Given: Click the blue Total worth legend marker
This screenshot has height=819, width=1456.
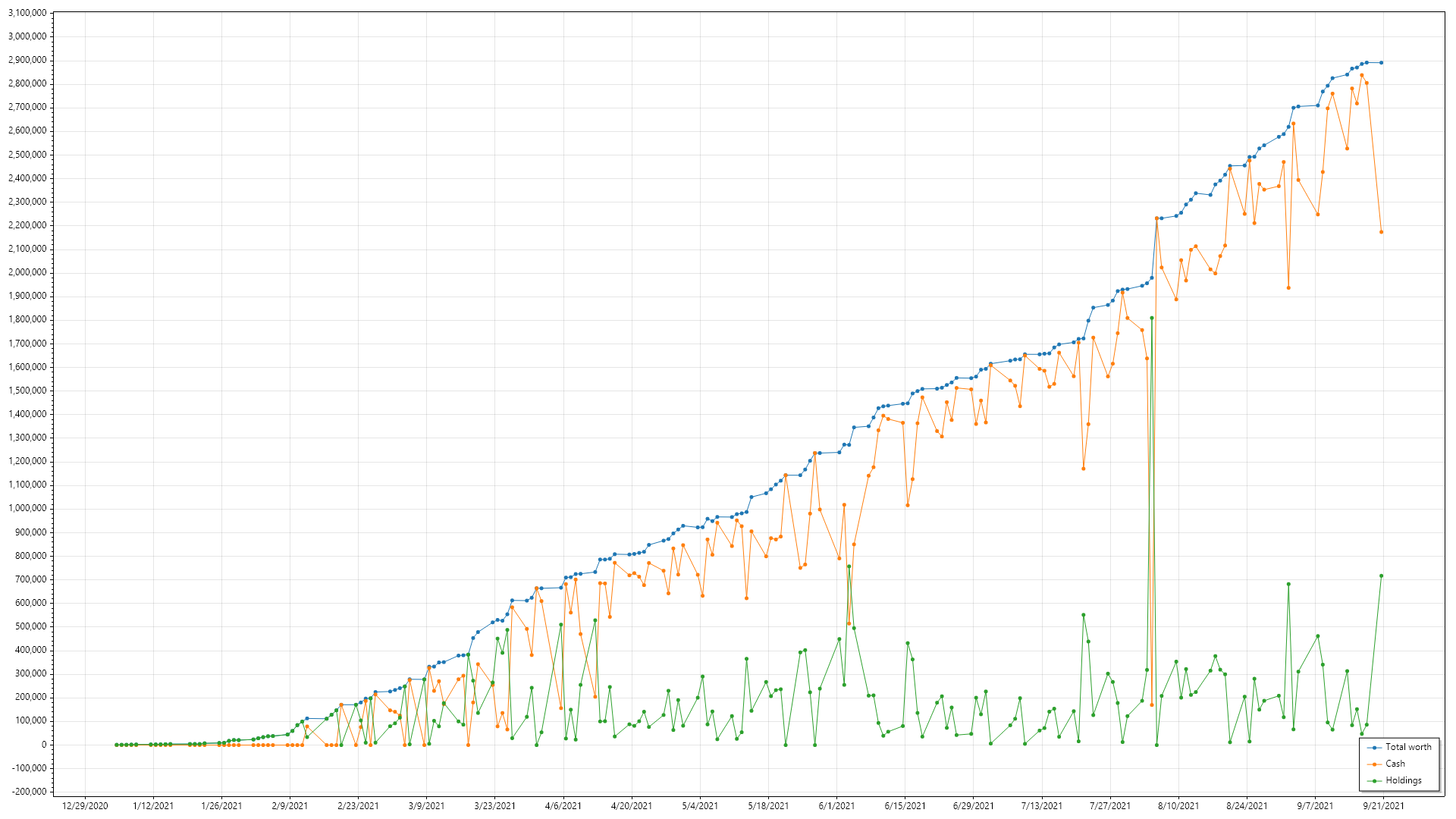Looking at the screenshot, I should pos(1375,748).
